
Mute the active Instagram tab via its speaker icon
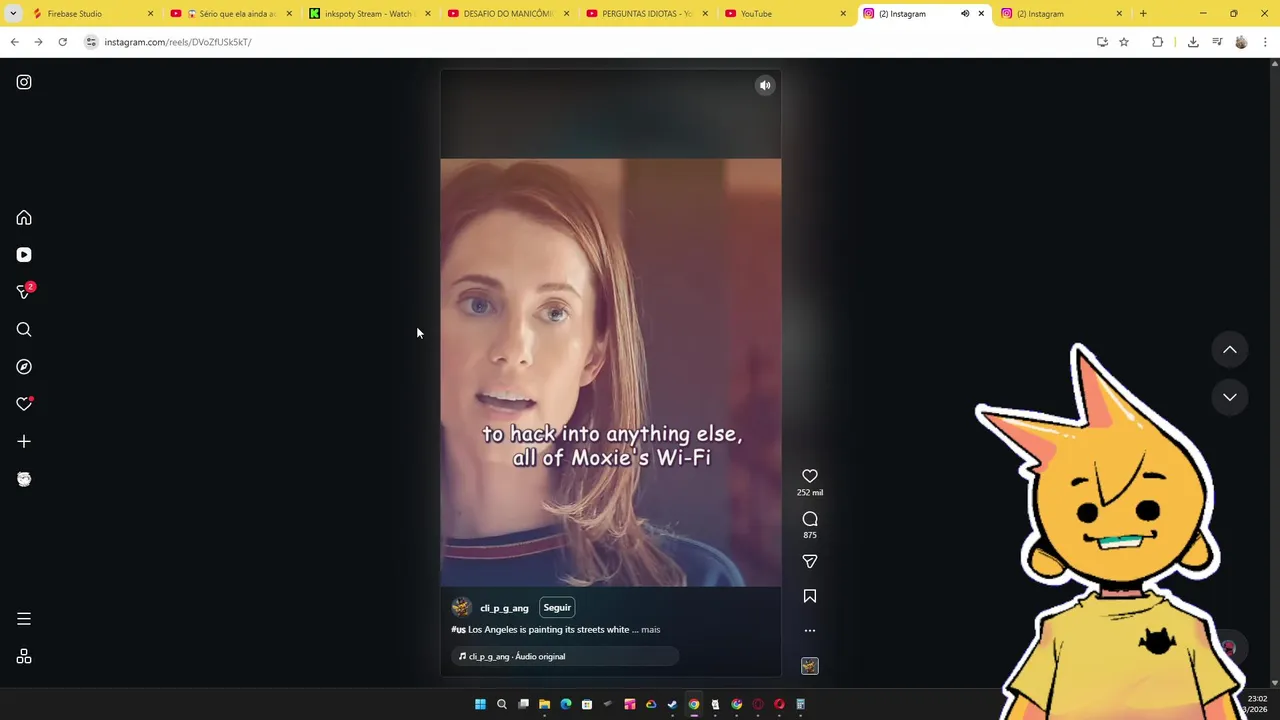[965, 14]
